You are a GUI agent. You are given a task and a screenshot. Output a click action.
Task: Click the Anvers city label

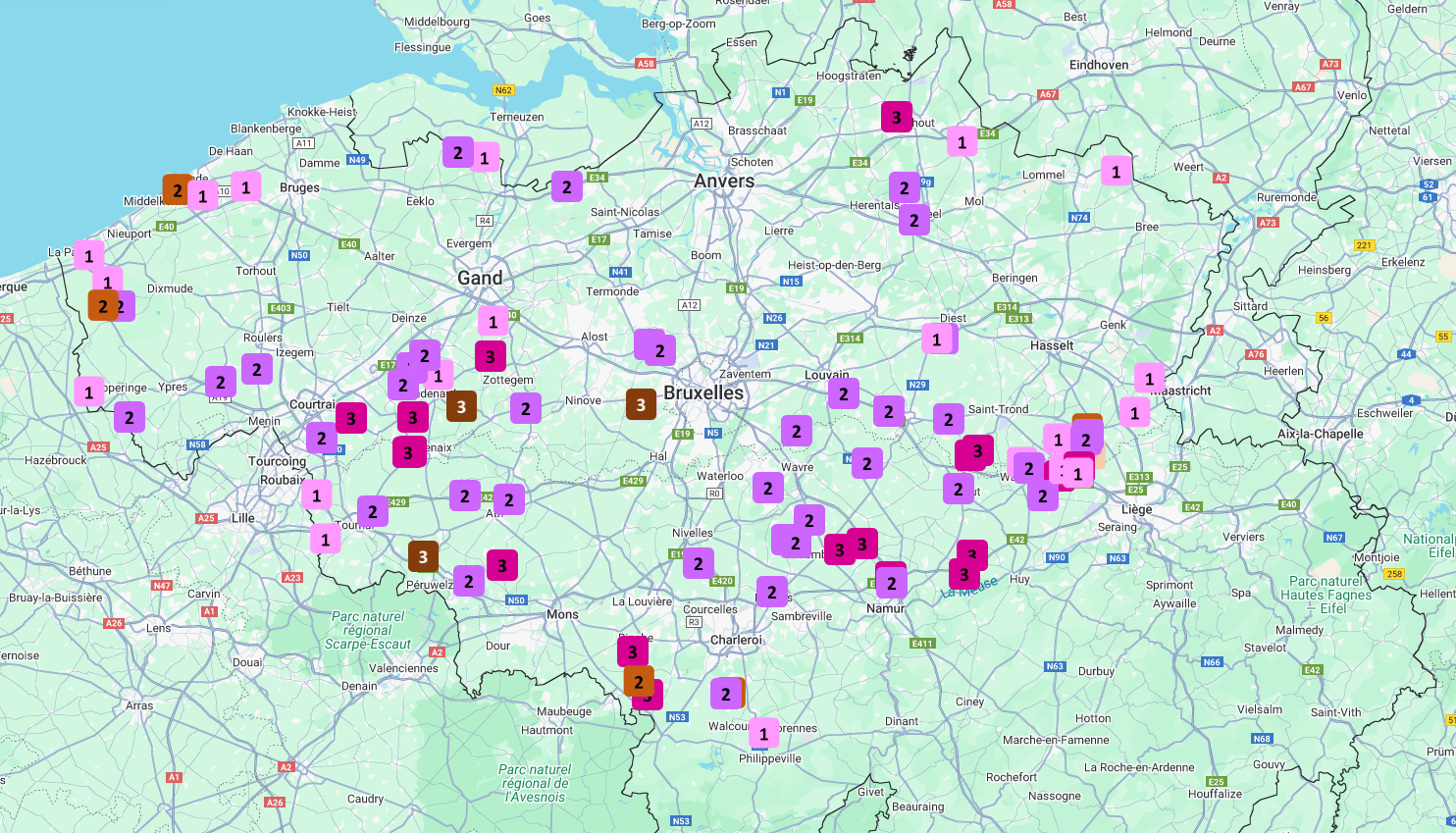(x=724, y=181)
